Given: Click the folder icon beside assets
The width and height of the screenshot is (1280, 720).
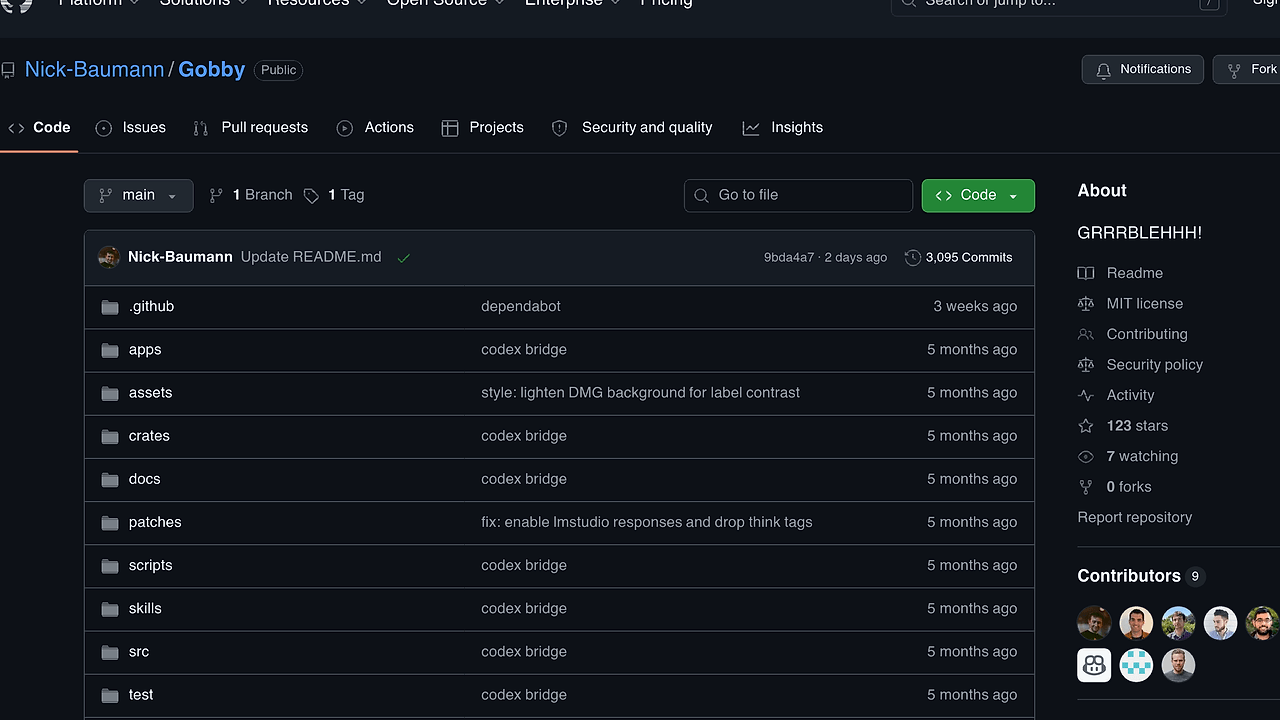Looking at the screenshot, I should tap(110, 393).
